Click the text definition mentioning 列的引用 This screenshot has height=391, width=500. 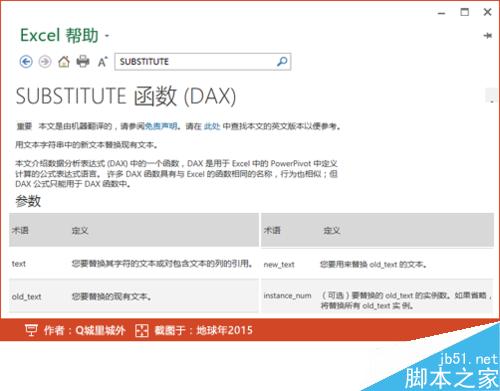click(162, 264)
